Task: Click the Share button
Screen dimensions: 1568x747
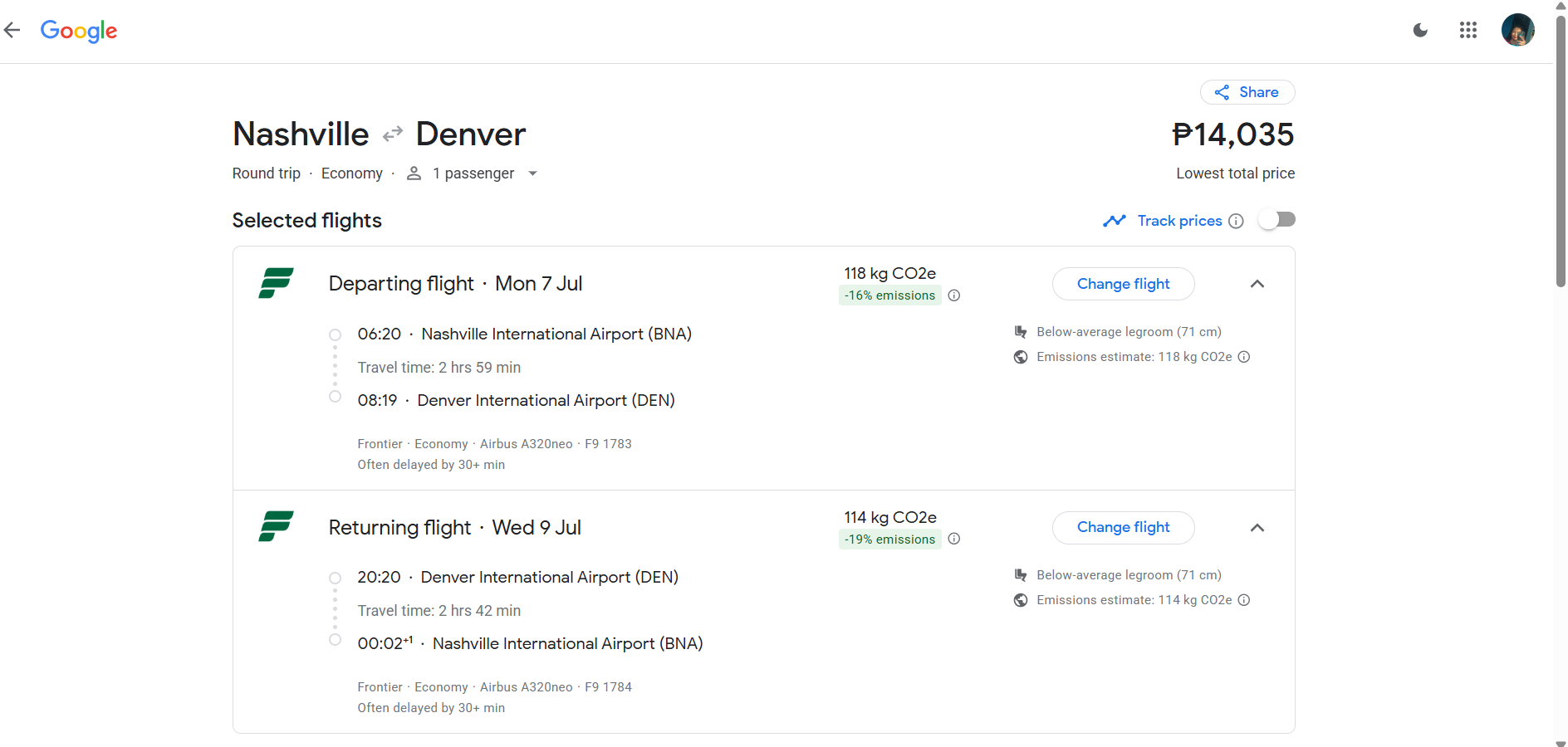Action: click(1247, 92)
